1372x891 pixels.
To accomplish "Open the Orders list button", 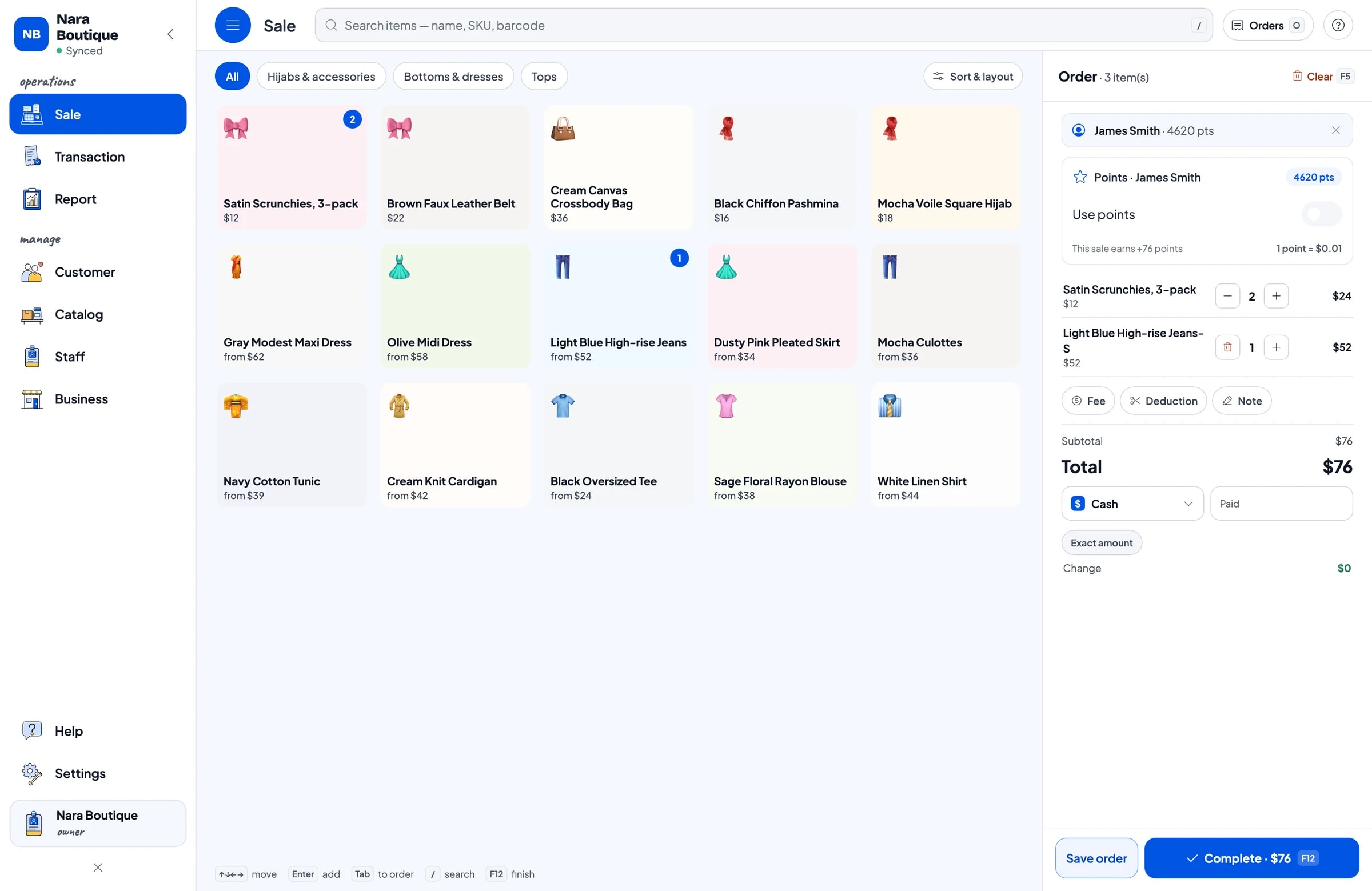I will (x=1267, y=25).
